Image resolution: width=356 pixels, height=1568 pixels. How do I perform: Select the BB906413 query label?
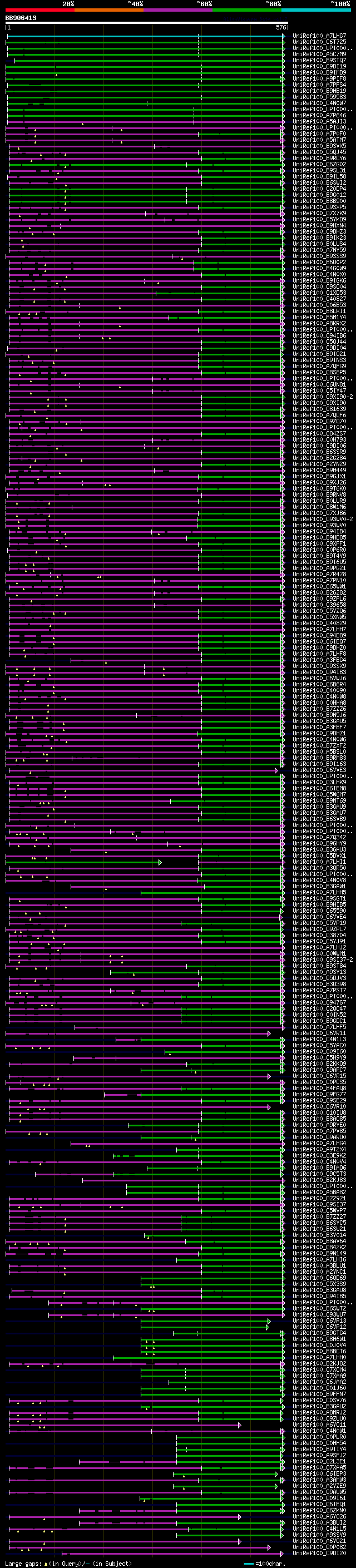pos(21,18)
